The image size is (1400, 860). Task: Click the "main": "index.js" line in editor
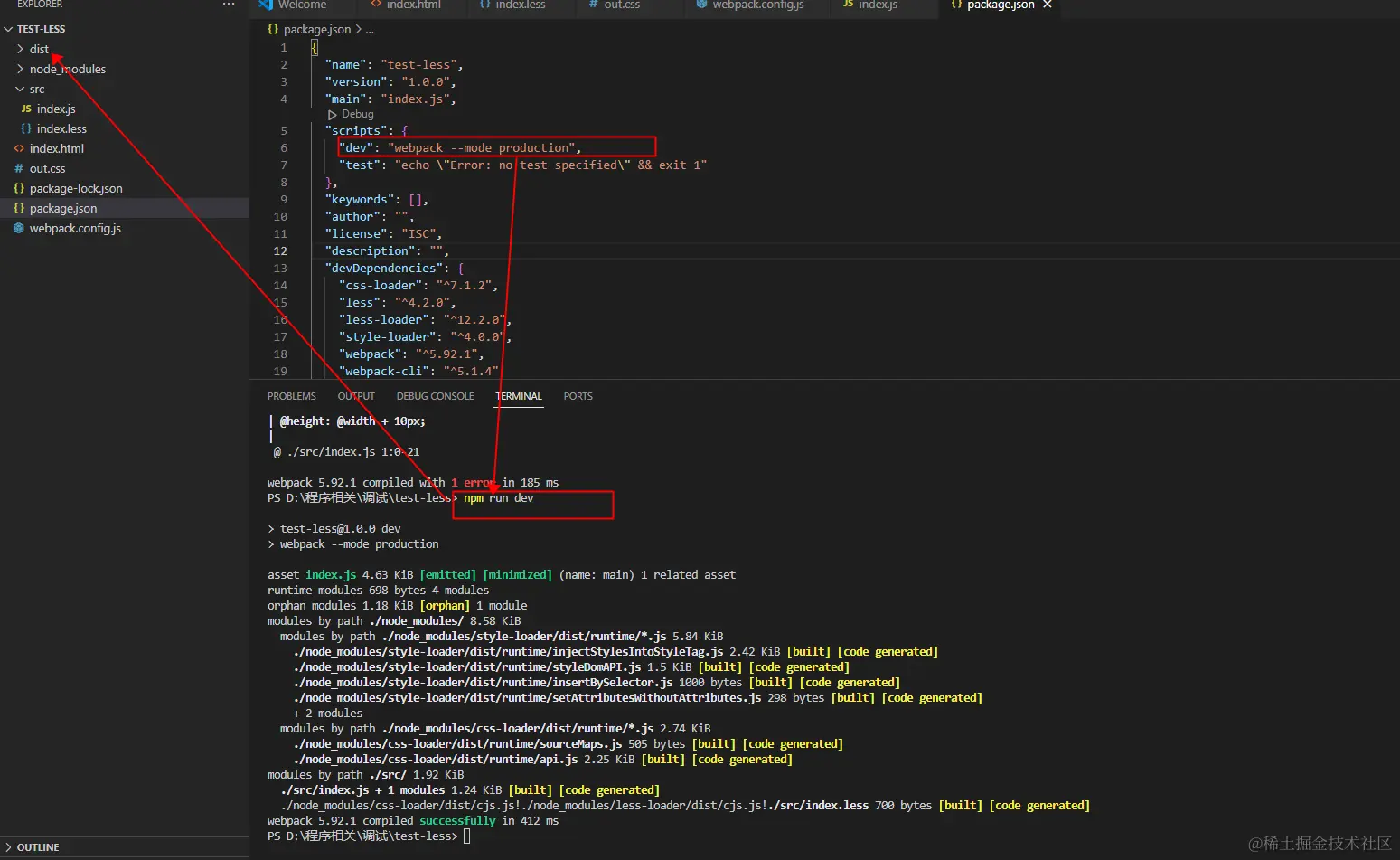[x=390, y=99]
